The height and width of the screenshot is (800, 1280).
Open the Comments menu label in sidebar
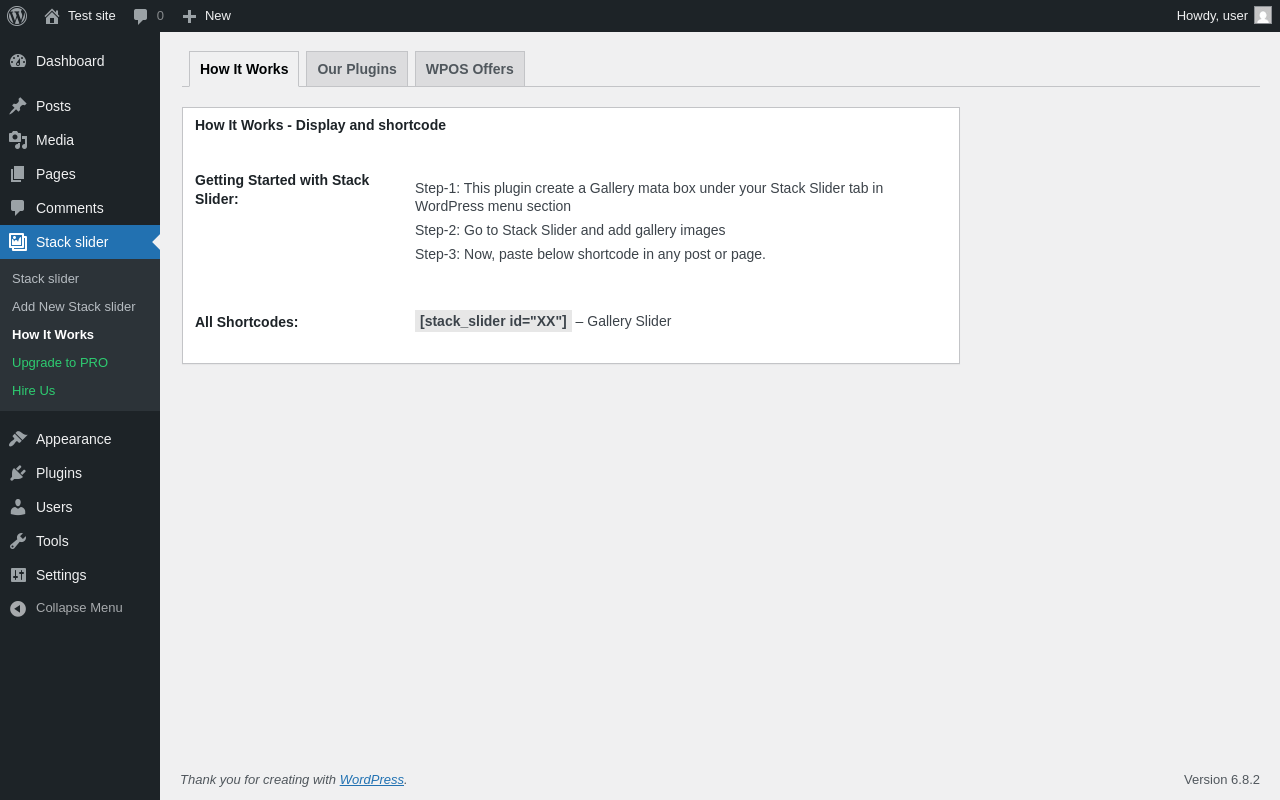(x=70, y=208)
